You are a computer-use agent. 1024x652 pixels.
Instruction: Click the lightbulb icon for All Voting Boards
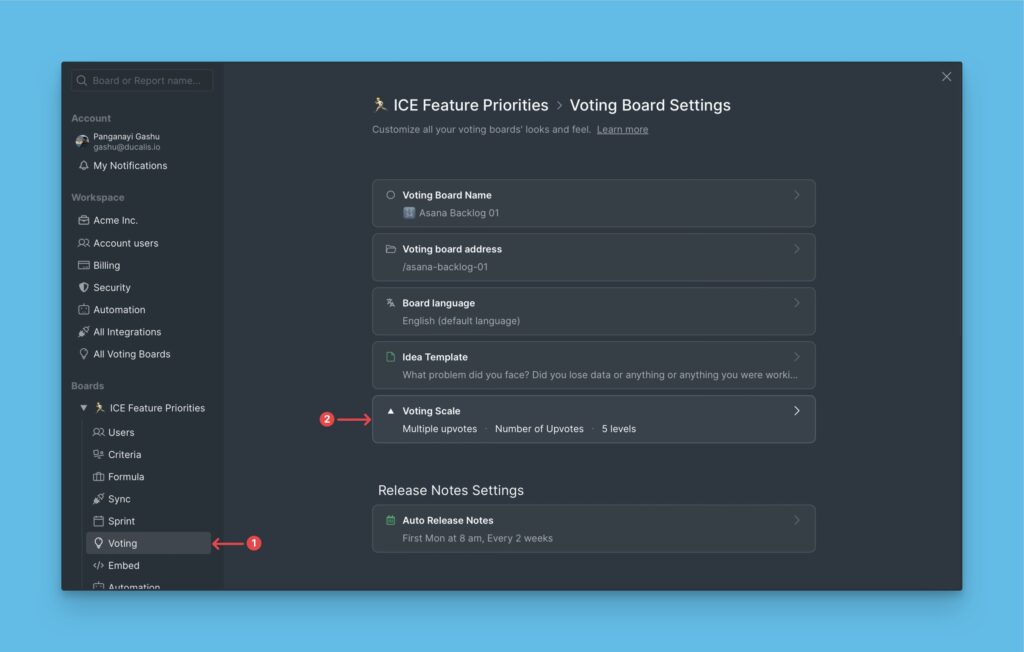(x=84, y=354)
